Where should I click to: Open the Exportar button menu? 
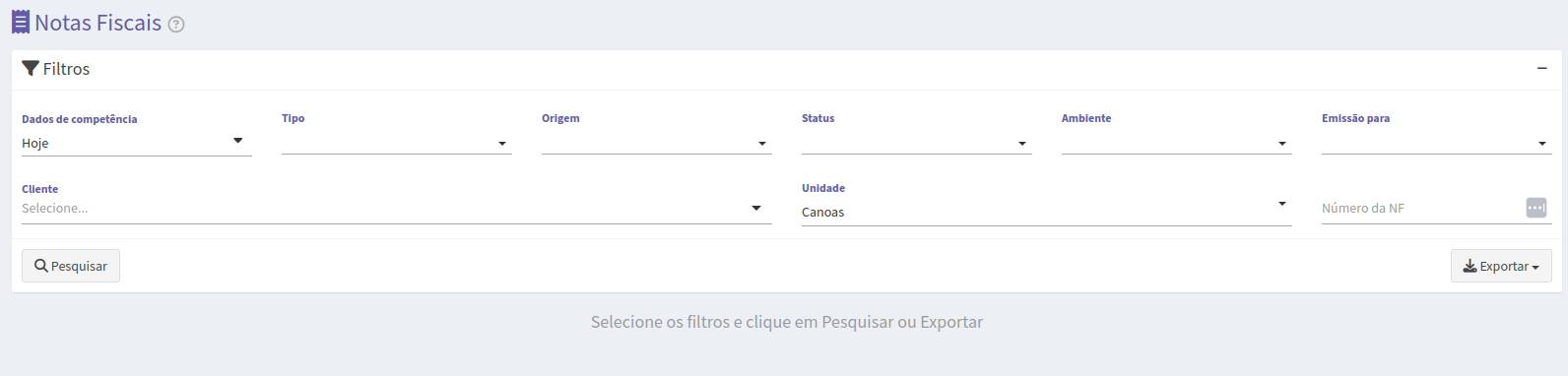click(x=1501, y=266)
